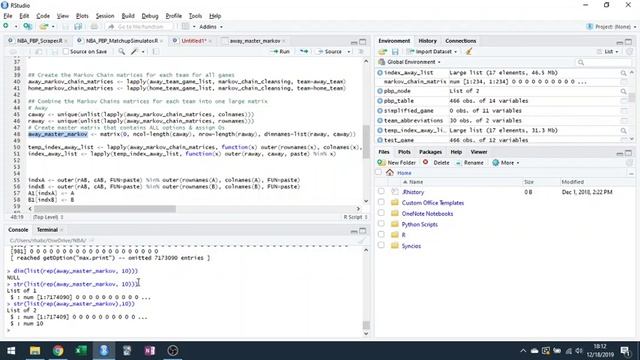Toggle the select-all checkbox in Files pane
640x360 pixels.
click(379, 172)
